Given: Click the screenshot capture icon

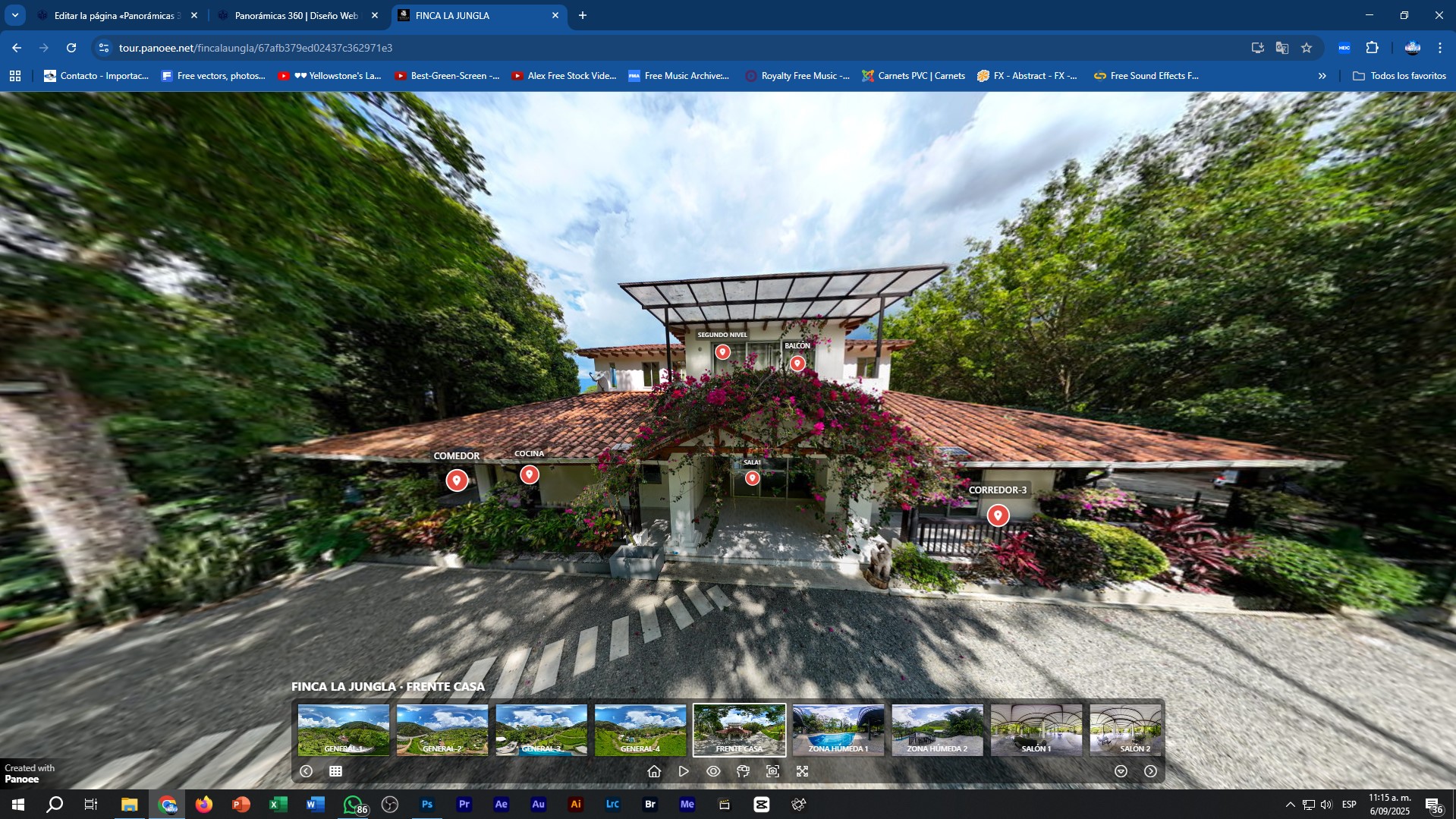Looking at the screenshot, I should (772, 771).
